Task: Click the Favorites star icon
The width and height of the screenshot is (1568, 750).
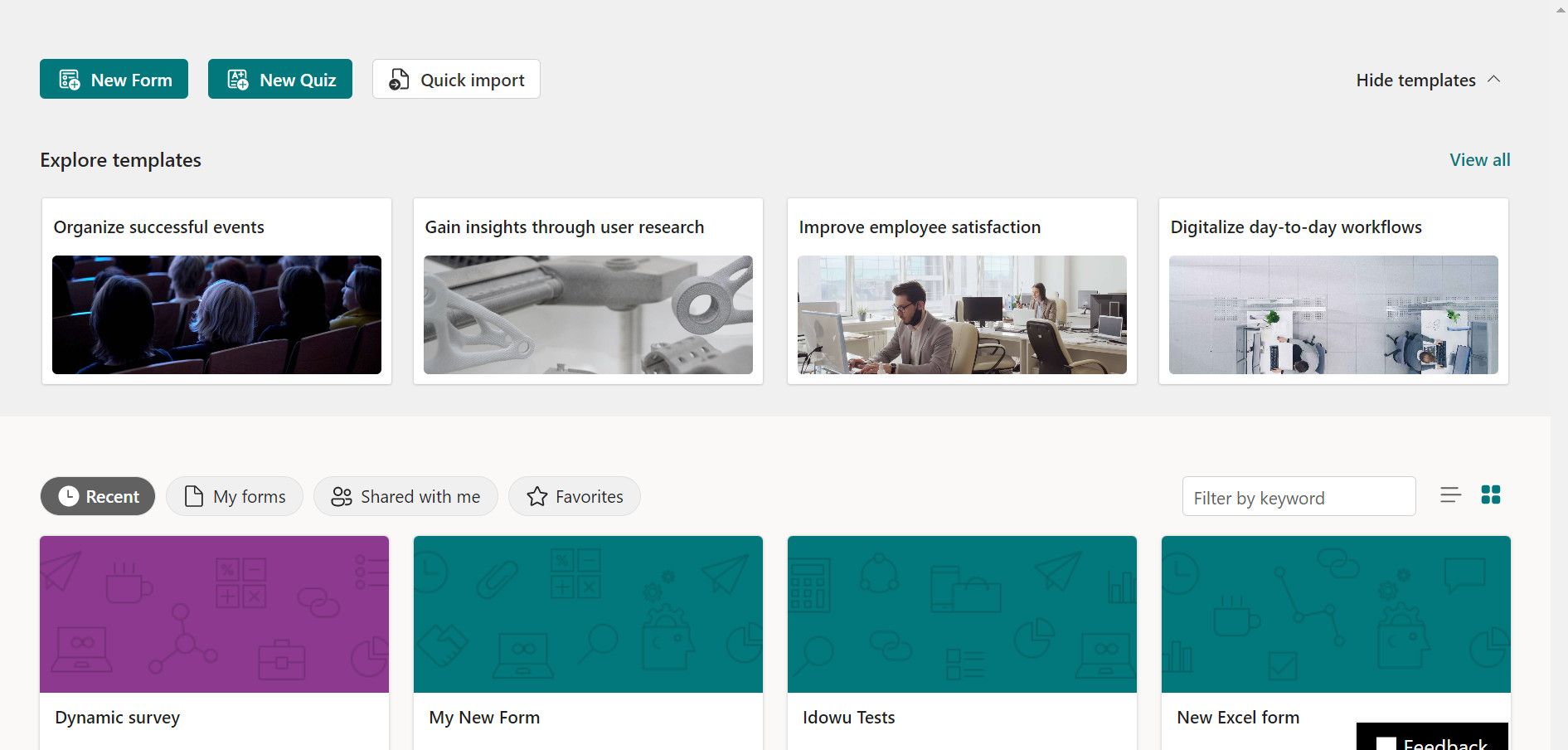Action: point(537,496)
